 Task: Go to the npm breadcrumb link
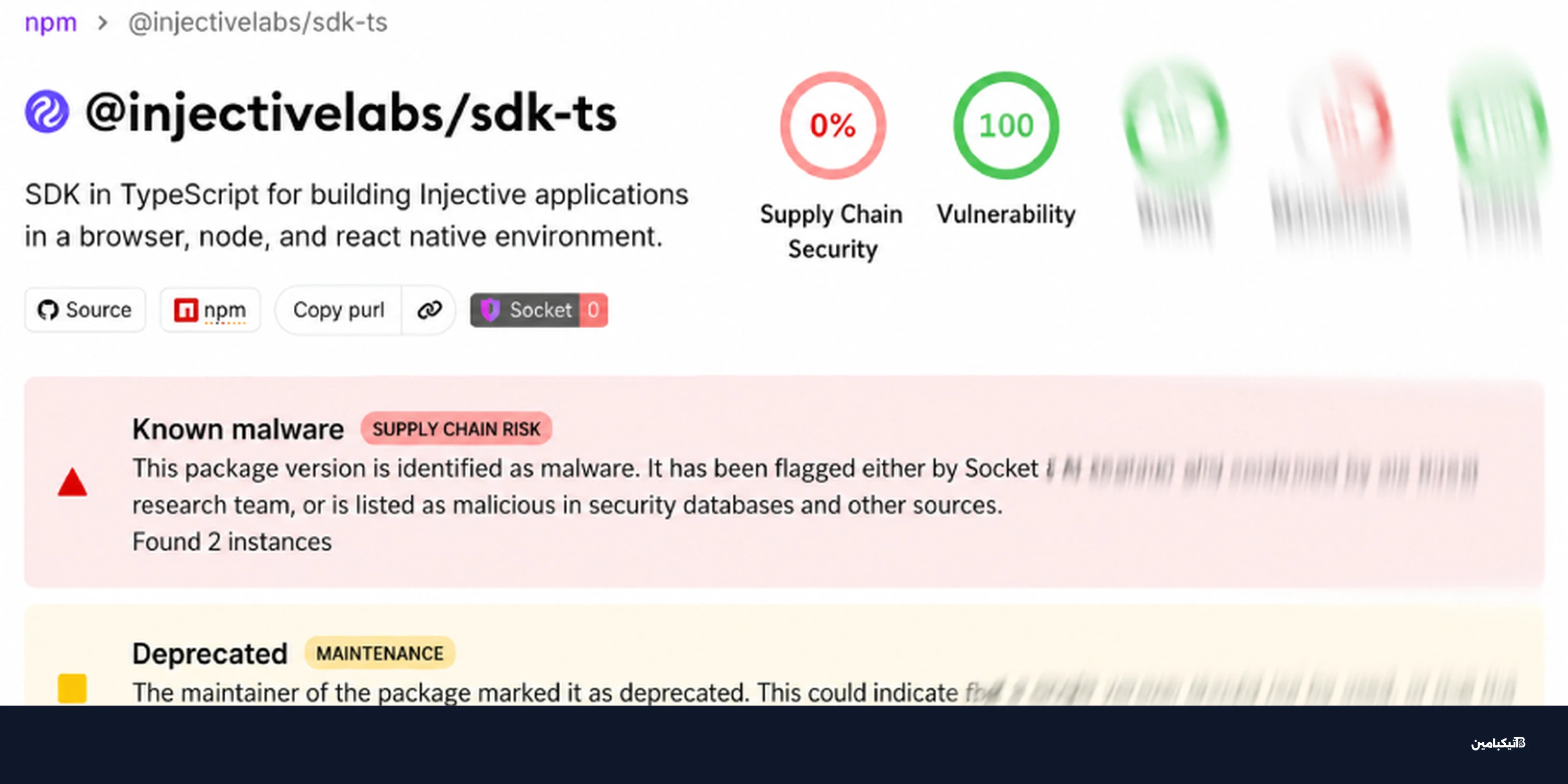point(51,23)
